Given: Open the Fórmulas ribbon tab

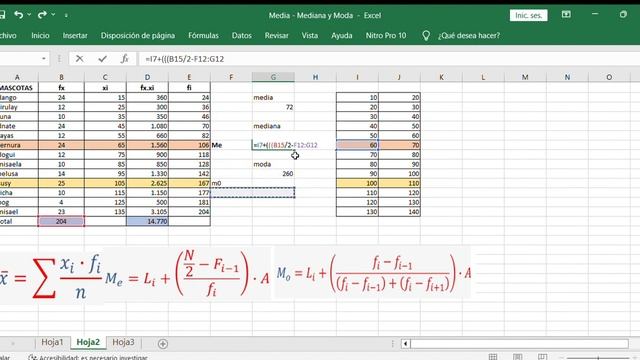Looking at the screenshot, I should pyautogui.click(x=203, y=36).
